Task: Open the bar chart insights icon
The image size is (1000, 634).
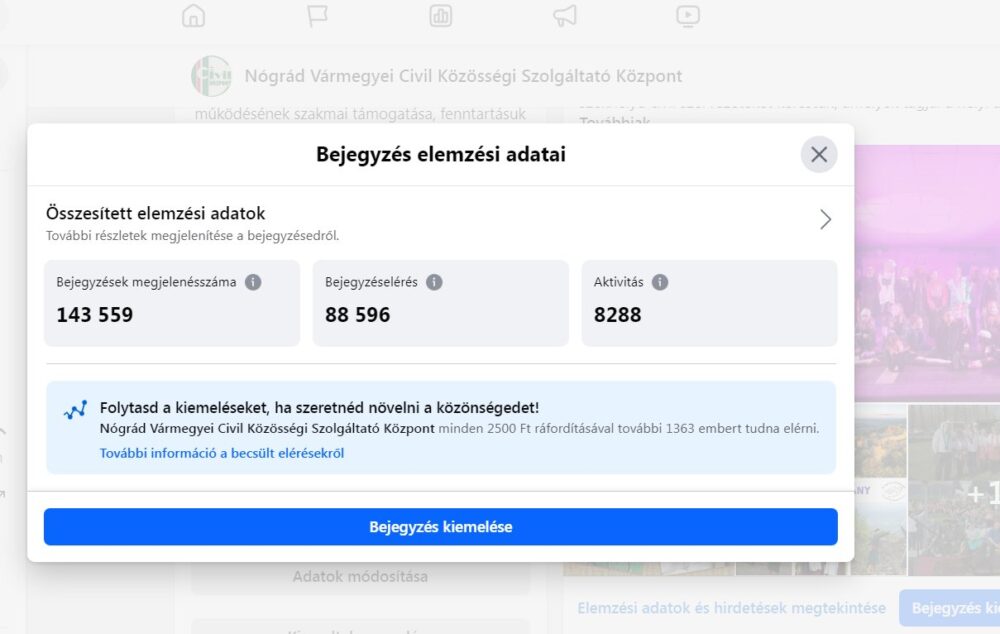Action: (x=441, y=16)
